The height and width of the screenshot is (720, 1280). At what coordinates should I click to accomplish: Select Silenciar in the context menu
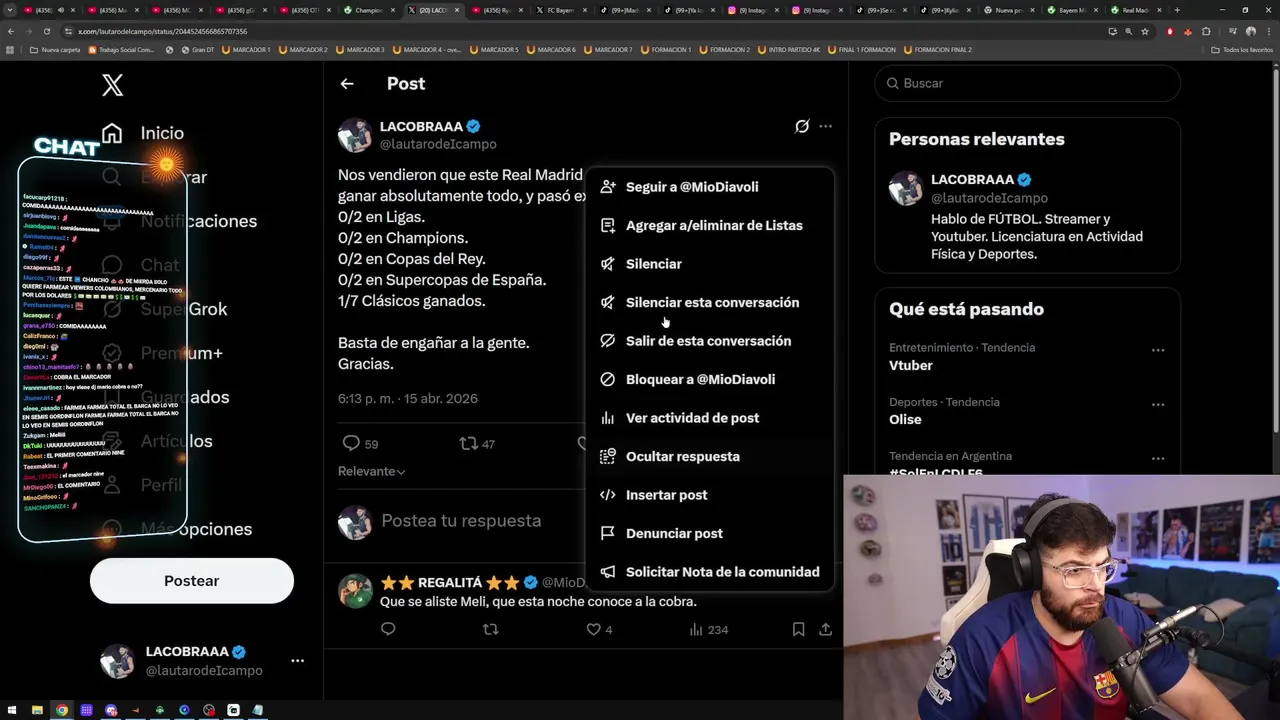(709, 264)
